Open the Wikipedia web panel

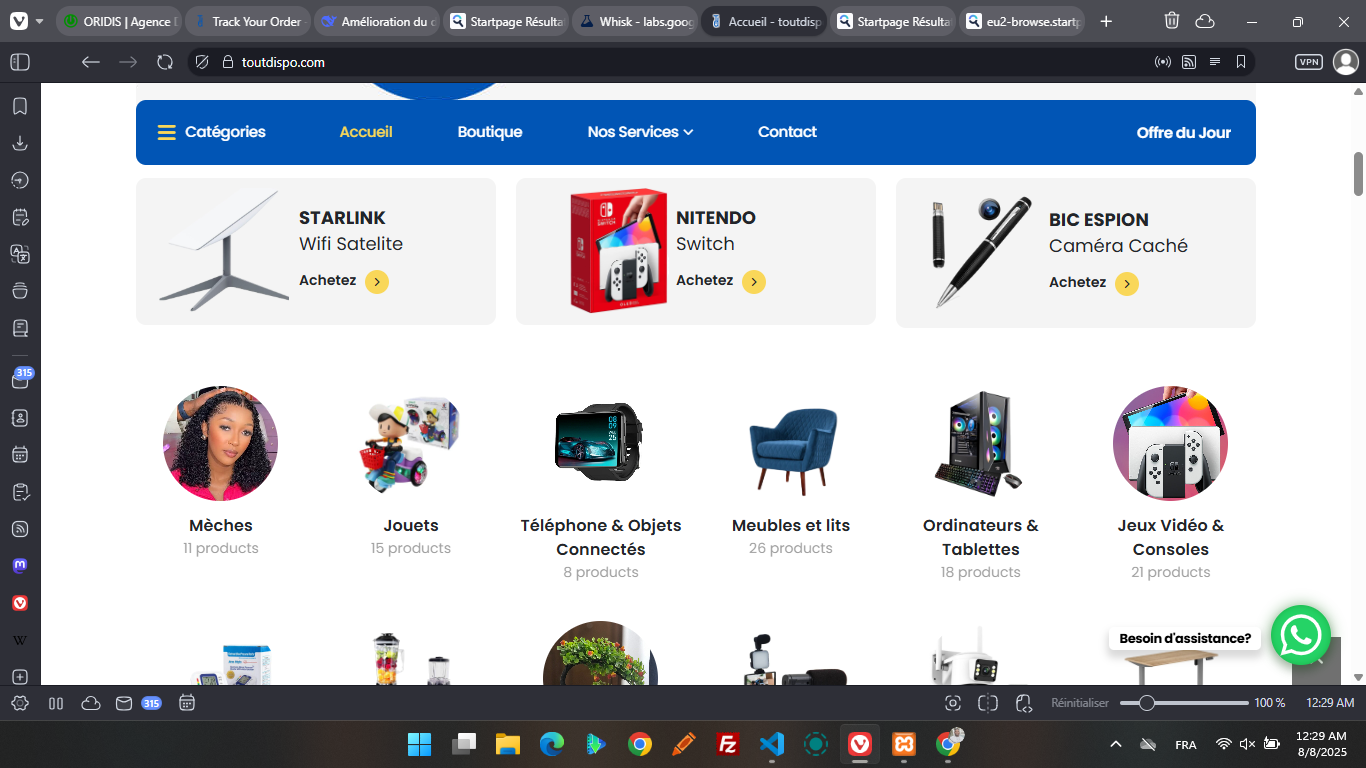20,640
